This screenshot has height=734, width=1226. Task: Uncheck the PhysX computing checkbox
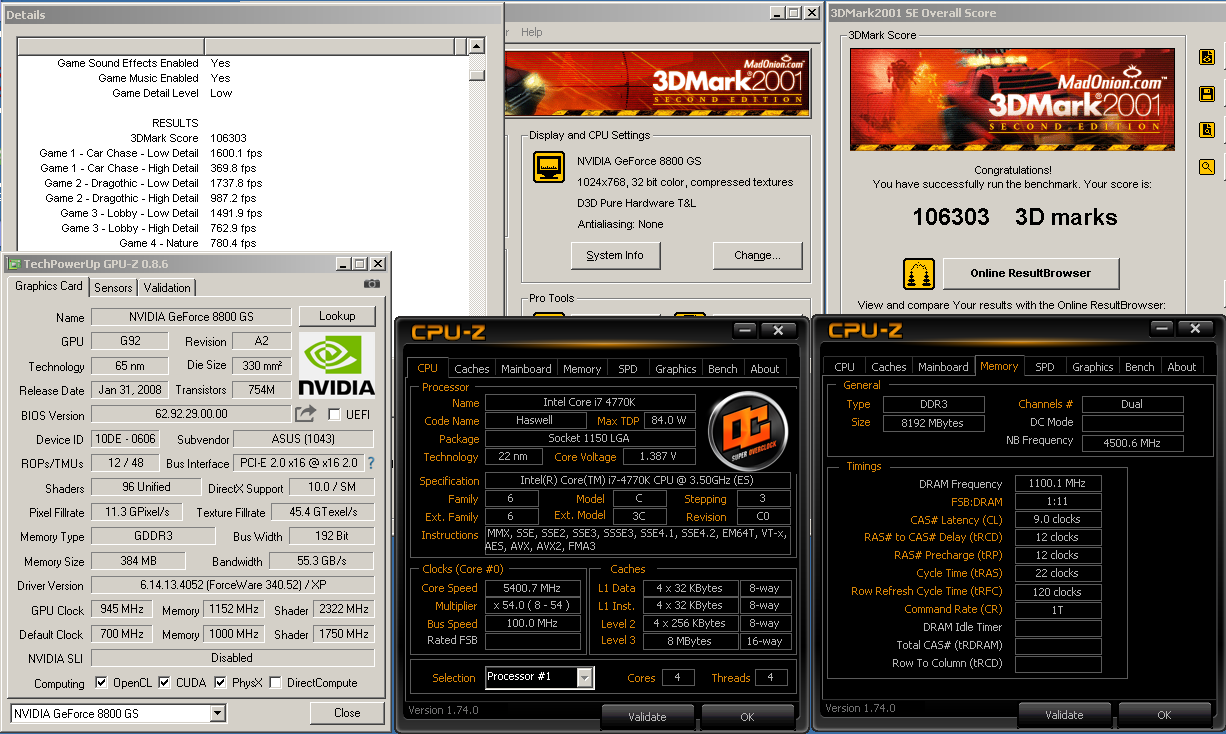(220, 683)
